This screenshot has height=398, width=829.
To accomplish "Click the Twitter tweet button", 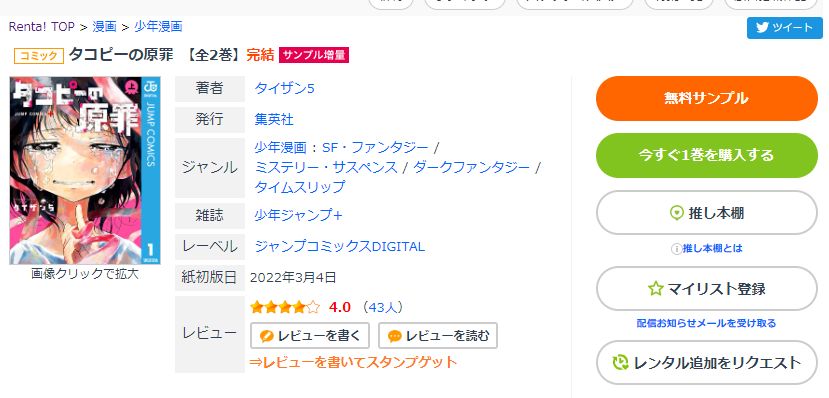I will [x=785, y=28].
